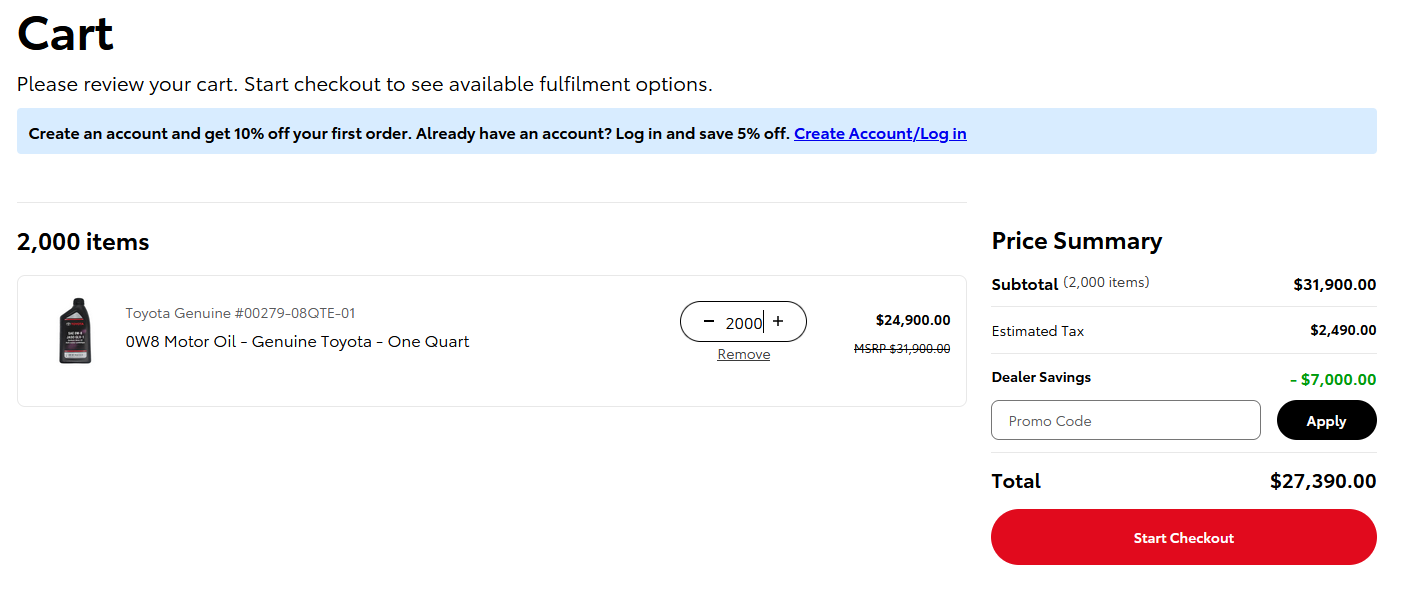Click the Dealer Savings label
The height and width of the screenshot is (593, 1401).
tap(1041, 377)
